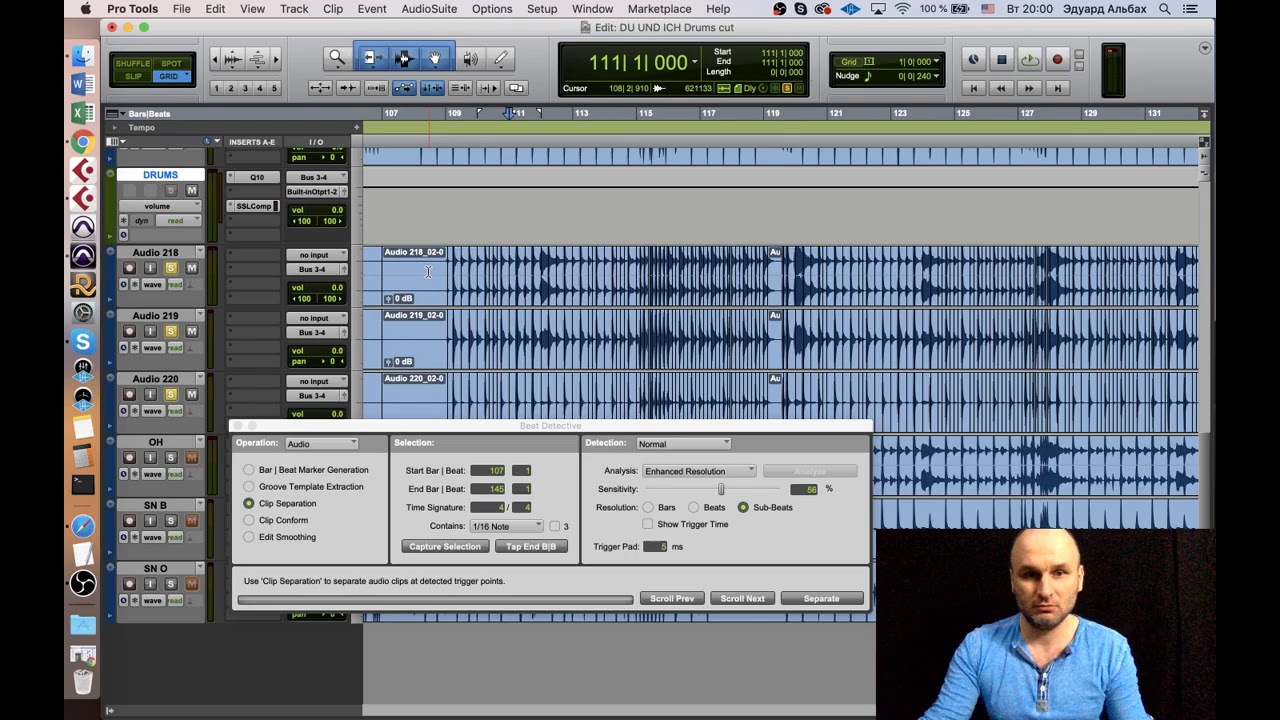The height and width of the screenshot is (720, 1280).
Task: Select the Scrubber speaker tool
Action: (470, 59)
